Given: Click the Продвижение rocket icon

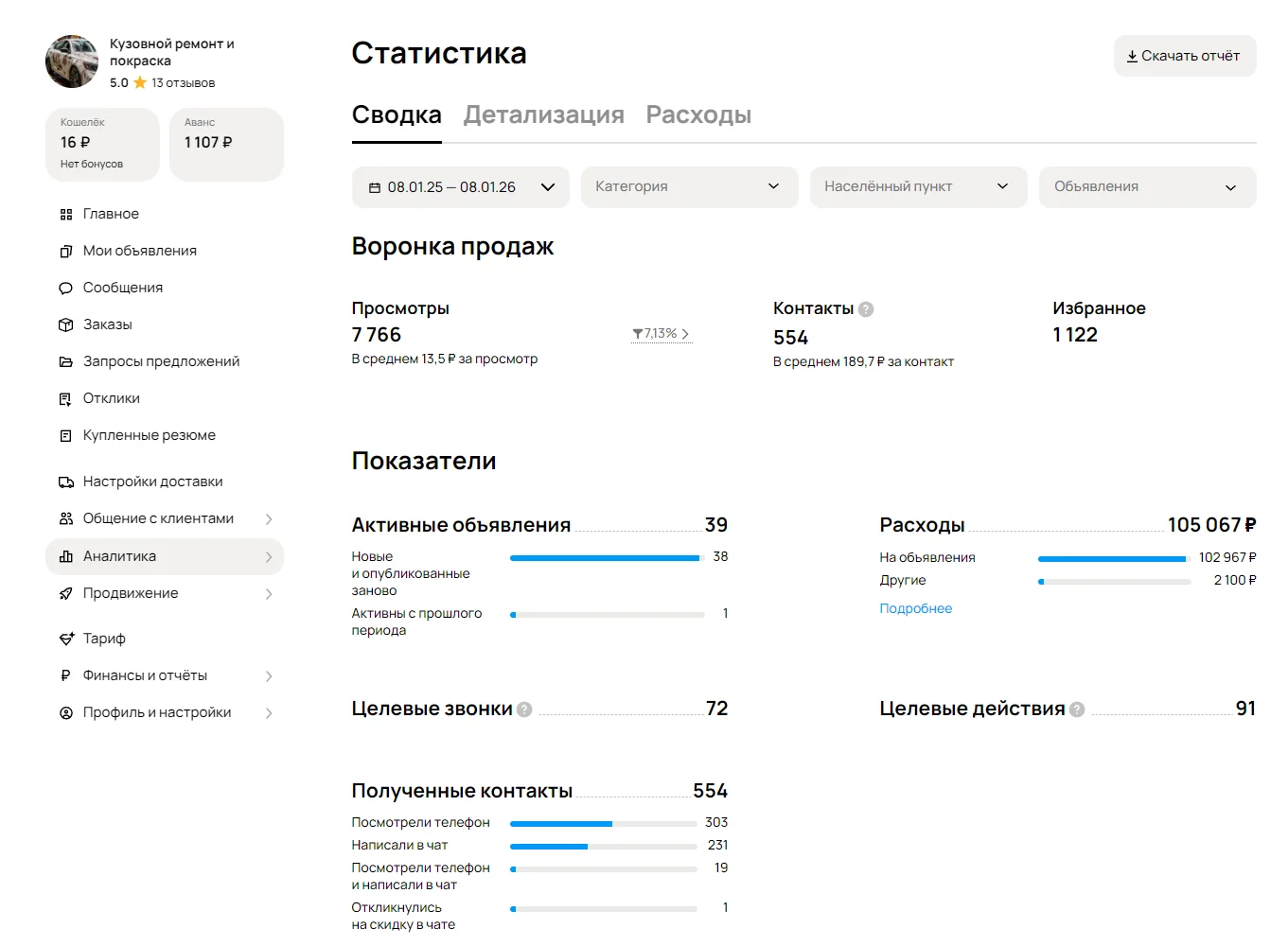Looking at the screenshot, I should pos(66,594).
